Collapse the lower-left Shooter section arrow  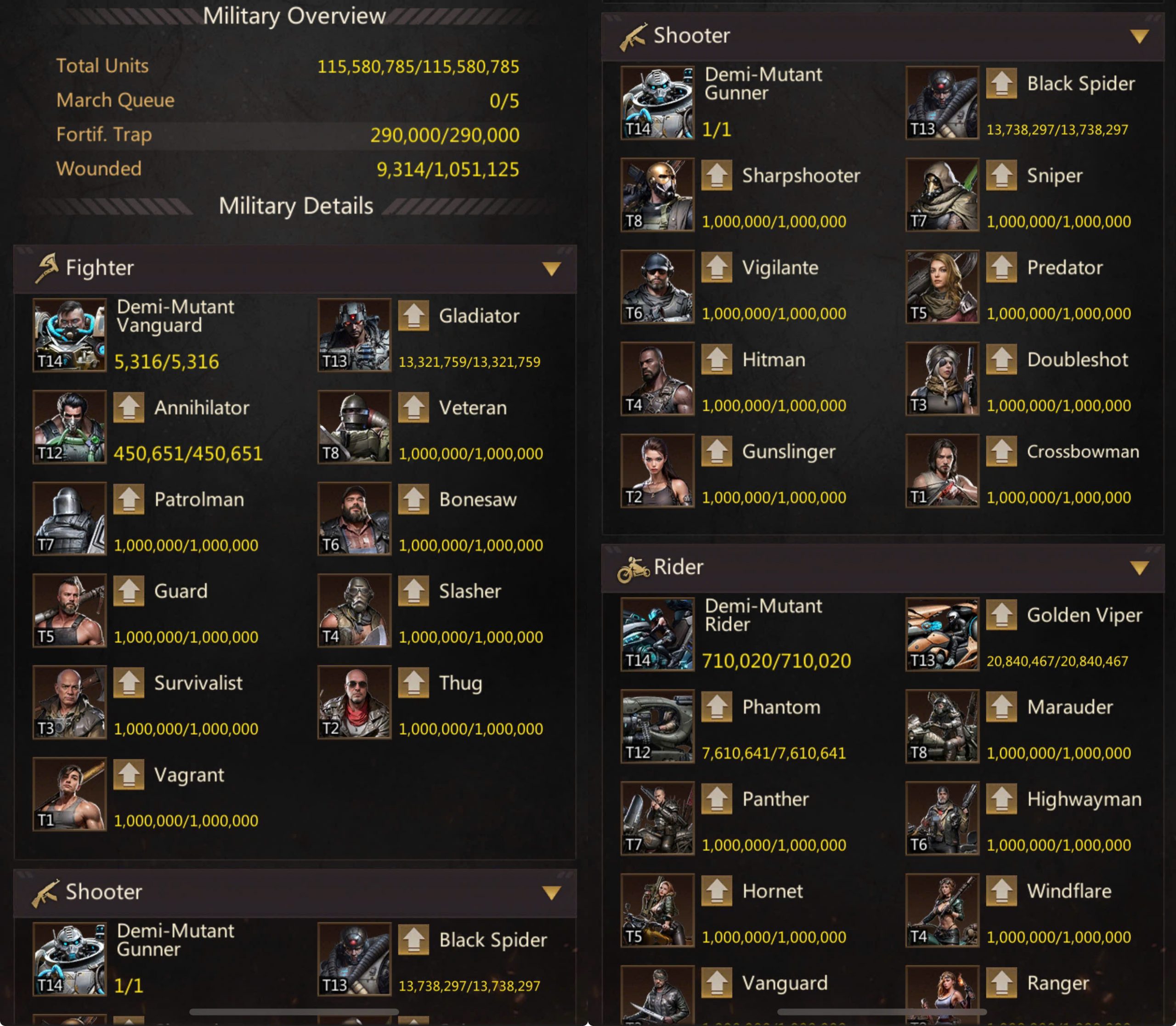point(551,893)
